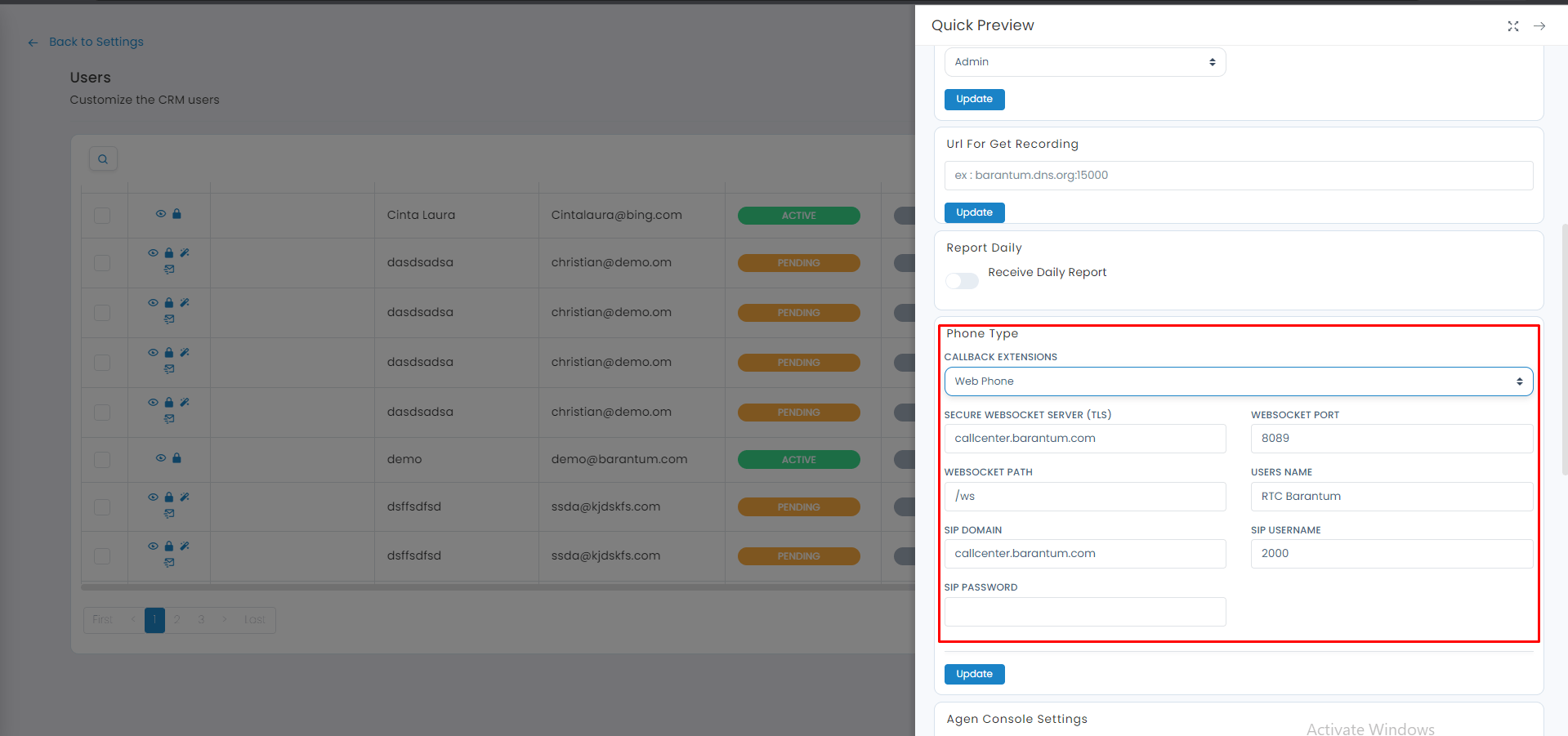The width and height of the screenshot is (1568, 736).
Task: Jump to First page in pagination
Action: coord(102,620)
